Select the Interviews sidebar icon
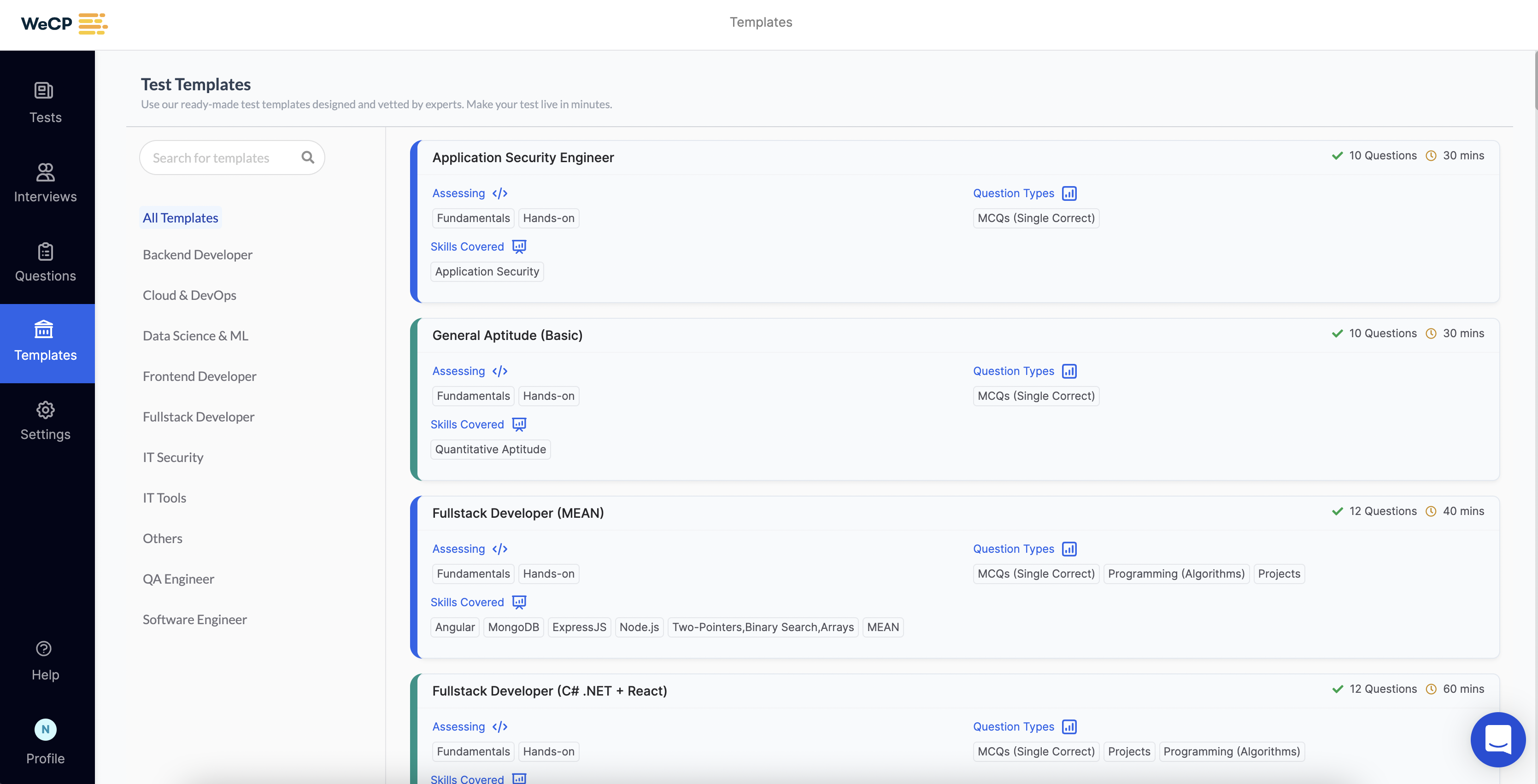This screenshot has height=784, width=1538. point(45,181)
